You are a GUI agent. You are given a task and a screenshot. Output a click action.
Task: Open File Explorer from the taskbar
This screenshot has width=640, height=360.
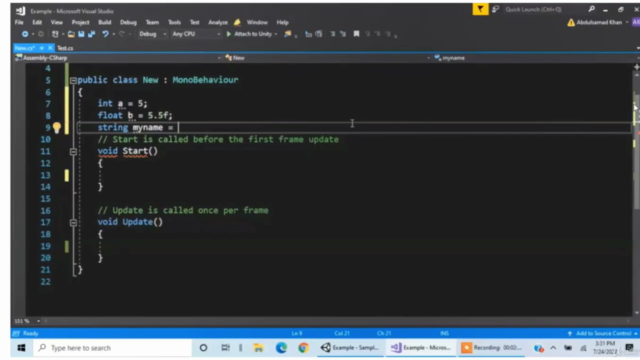(x=258, y=348)
